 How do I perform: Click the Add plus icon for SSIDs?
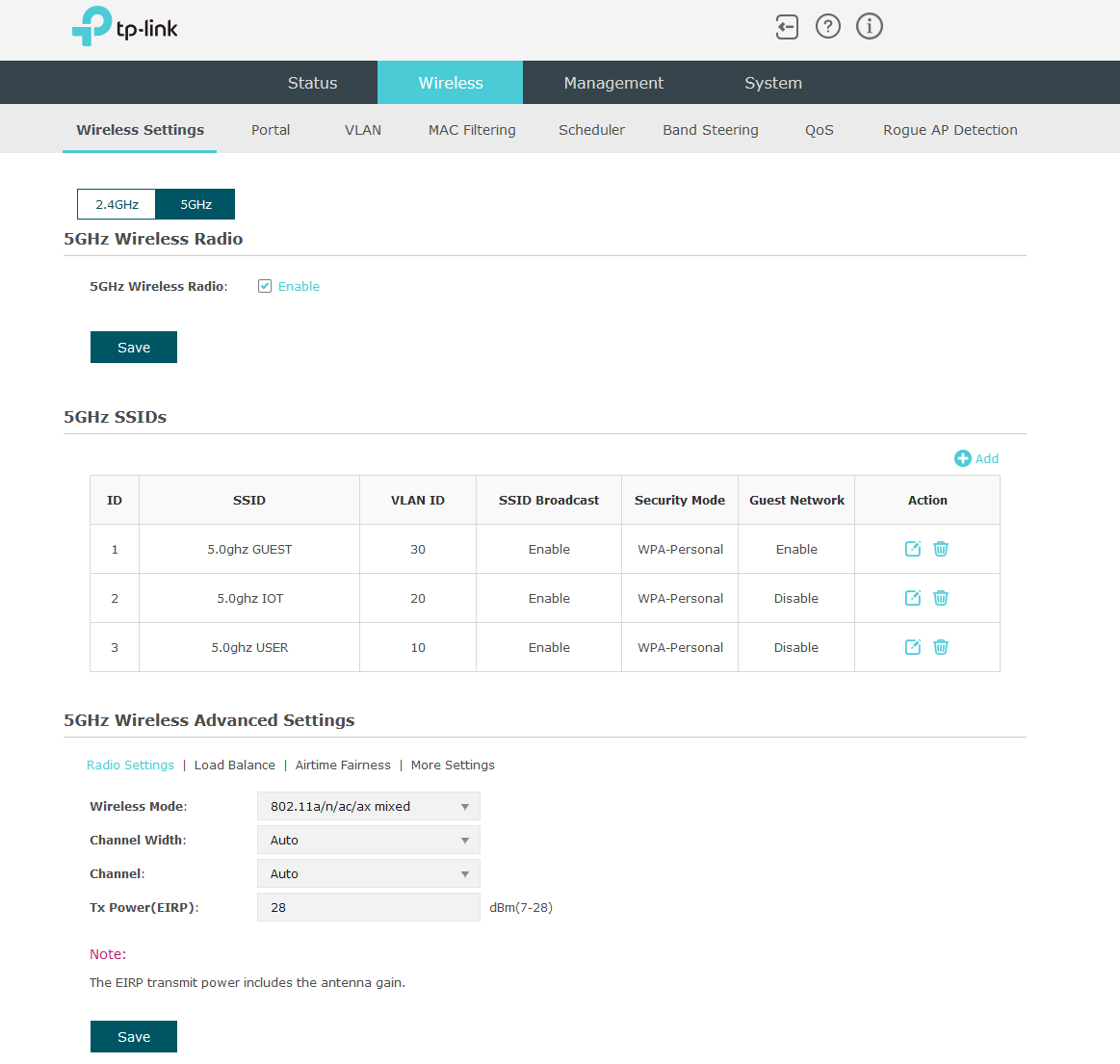(962, 458)
